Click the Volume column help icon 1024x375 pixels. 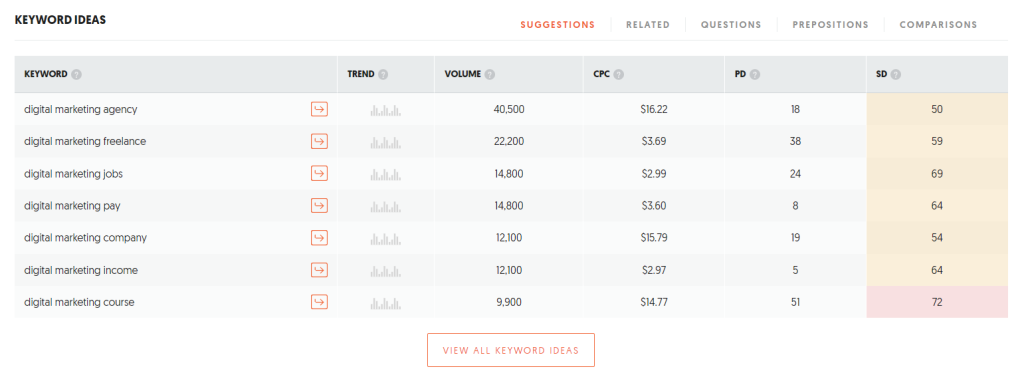pyautogui.click(x=490, y=74)
